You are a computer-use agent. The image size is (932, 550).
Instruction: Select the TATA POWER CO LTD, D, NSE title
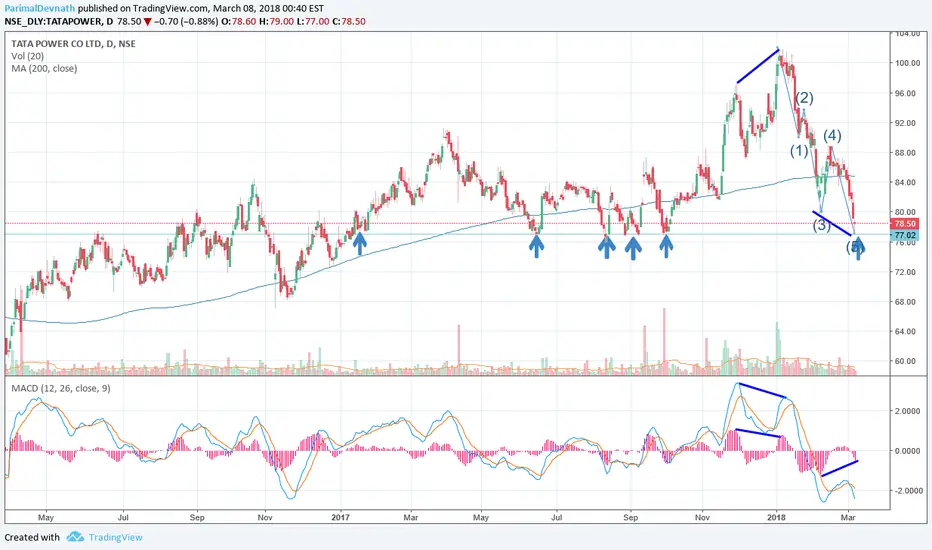tap(73, 43)
